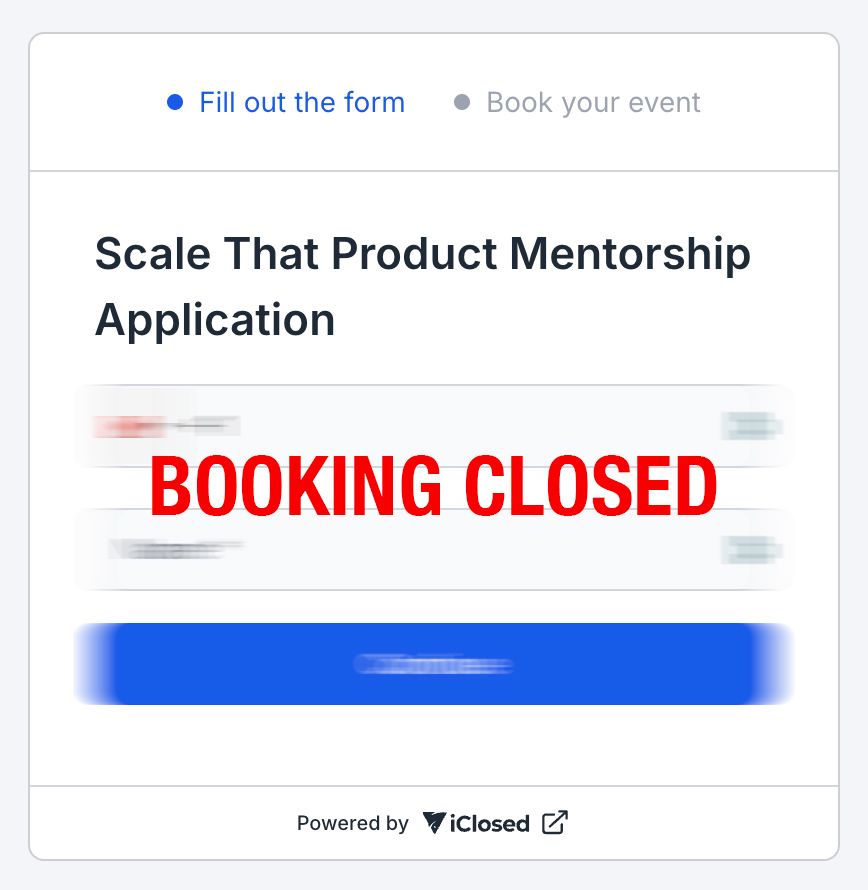The width and height of the screenshot is (868, 890).
Task: Switch to the Book your event step
Action: [x=593, y=102]
